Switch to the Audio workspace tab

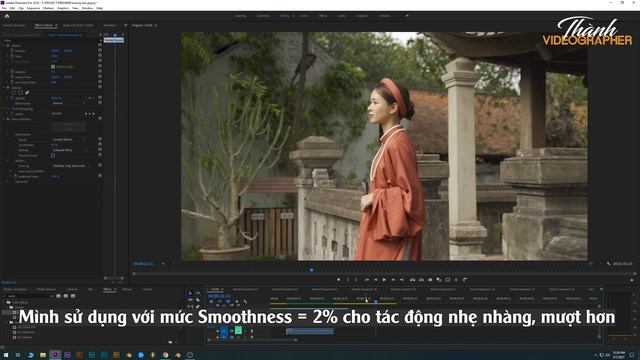click(x=342, y=16)
